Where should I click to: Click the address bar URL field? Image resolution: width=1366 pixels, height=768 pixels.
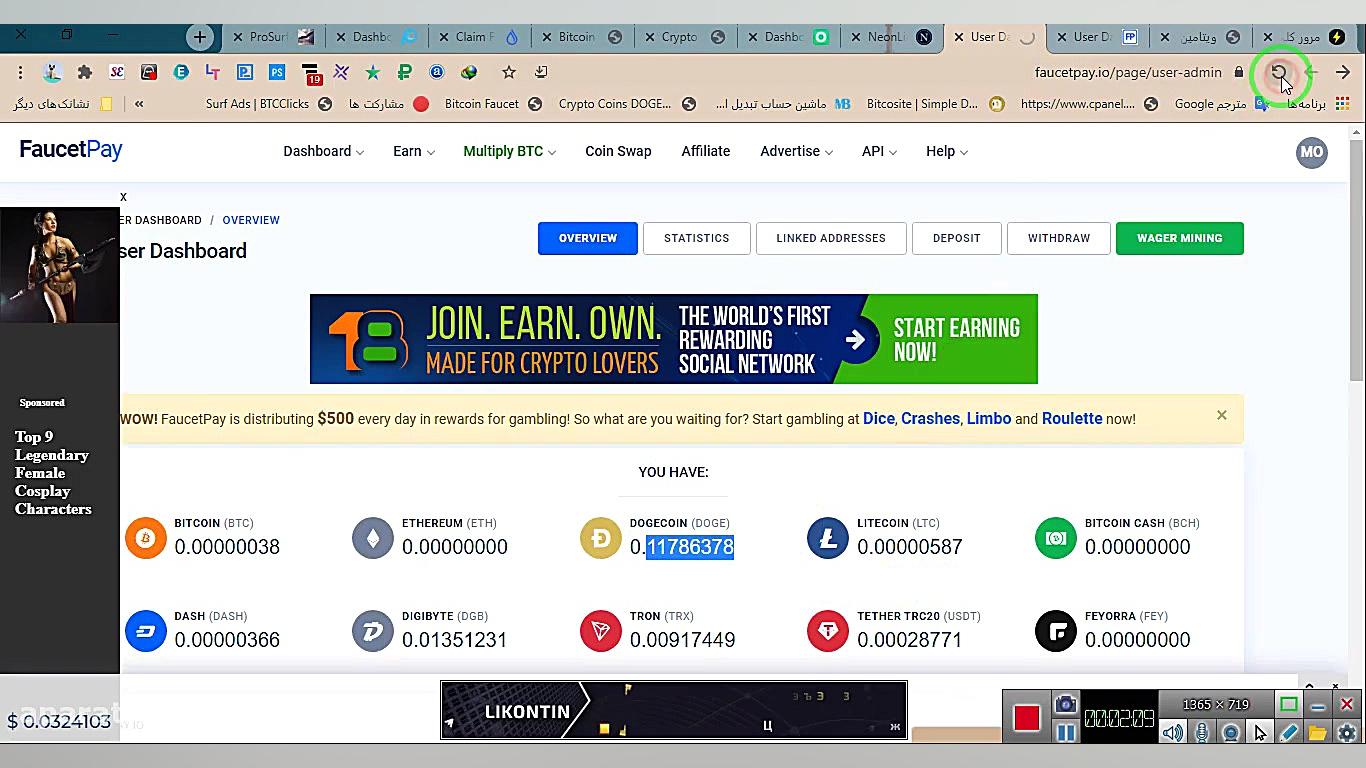[x=1128, y=72]
